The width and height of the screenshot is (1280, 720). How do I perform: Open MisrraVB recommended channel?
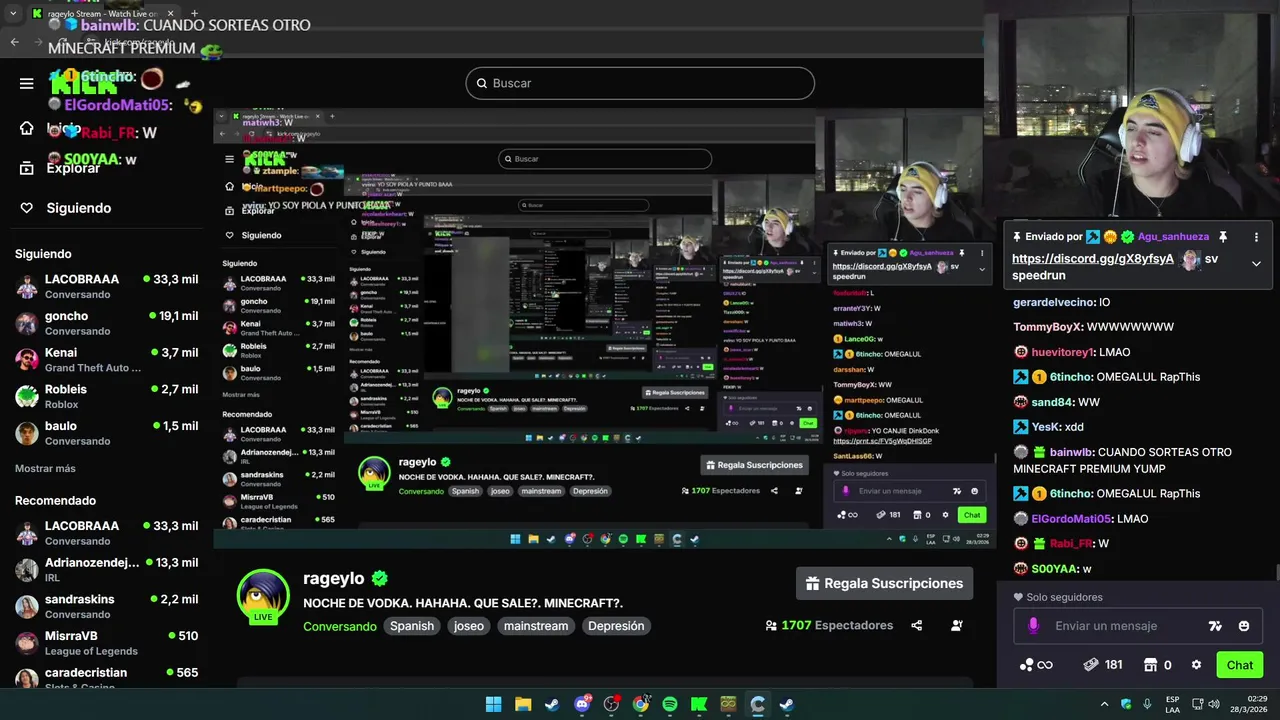coord(107,643)
